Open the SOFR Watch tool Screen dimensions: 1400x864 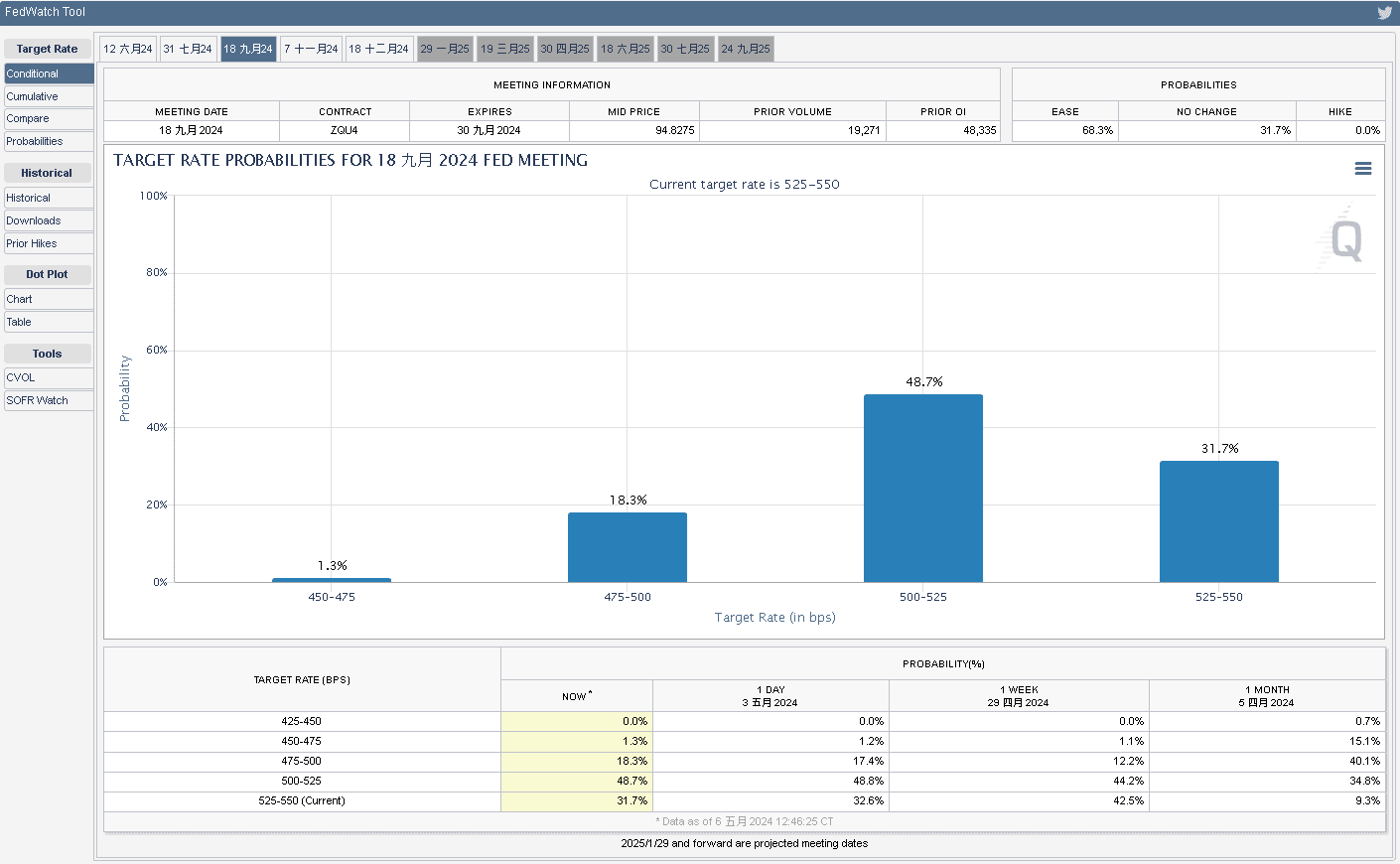[49, 400]
